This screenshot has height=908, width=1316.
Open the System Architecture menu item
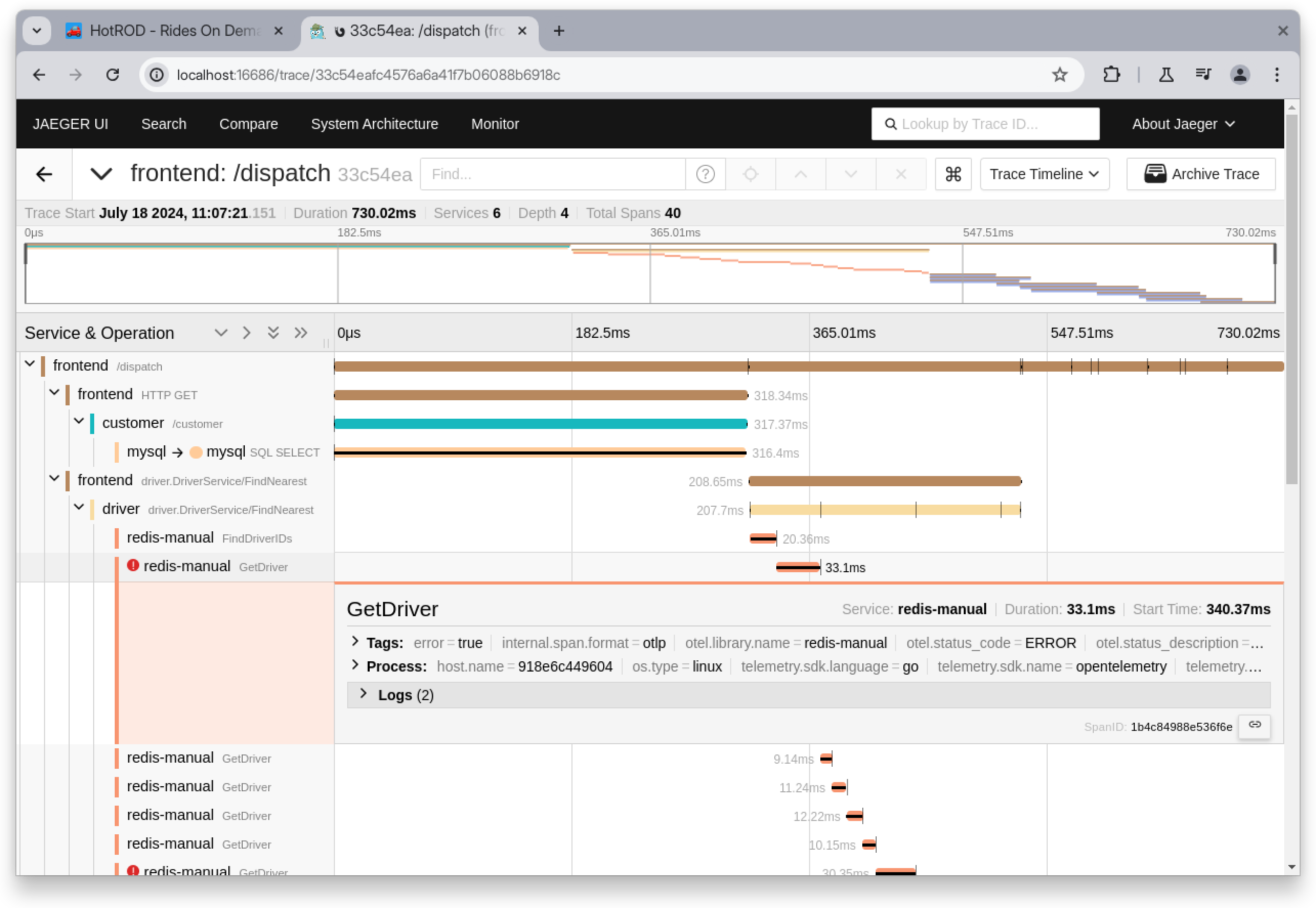point(374,123)
